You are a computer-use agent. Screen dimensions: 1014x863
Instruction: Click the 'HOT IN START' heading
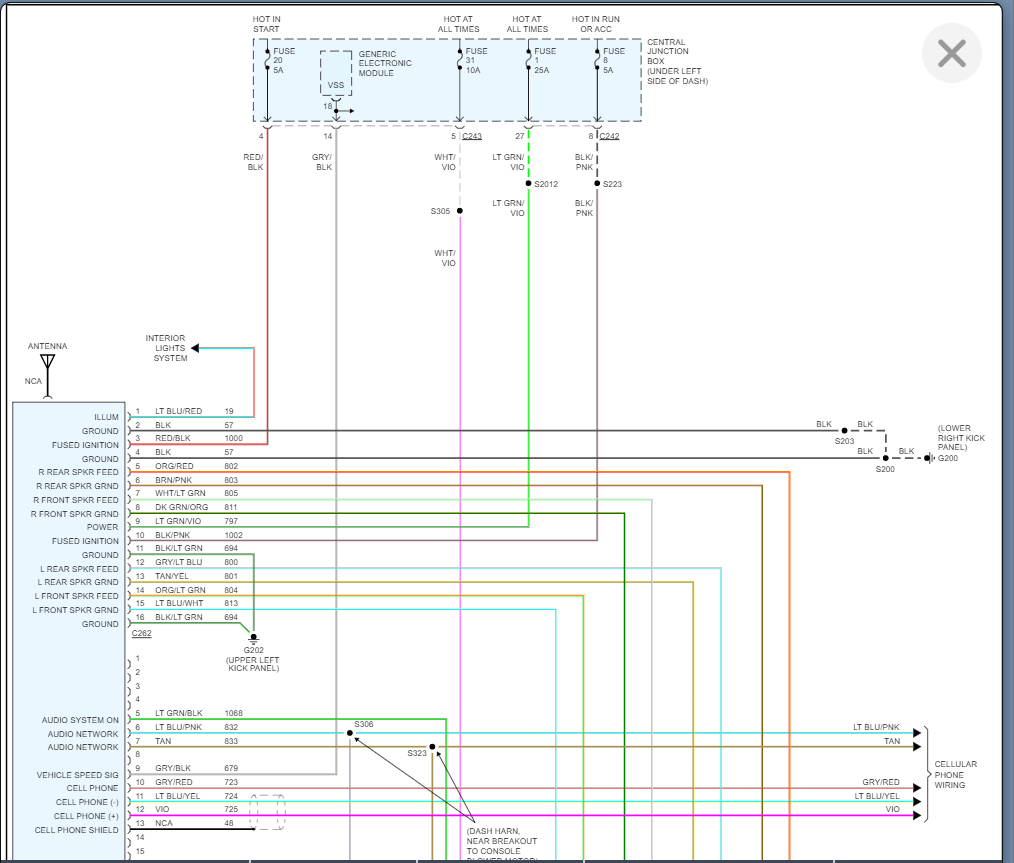tap(266, 24)
